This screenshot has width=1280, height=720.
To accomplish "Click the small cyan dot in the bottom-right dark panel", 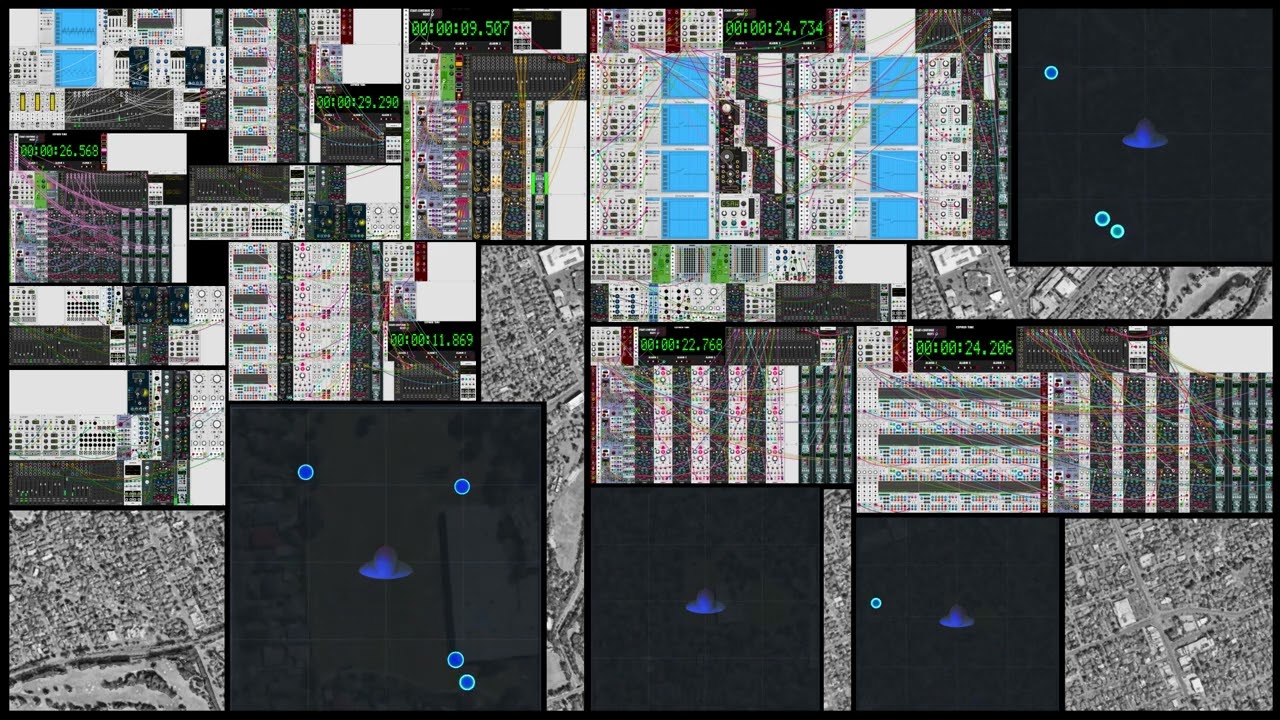I will point(876,603).
